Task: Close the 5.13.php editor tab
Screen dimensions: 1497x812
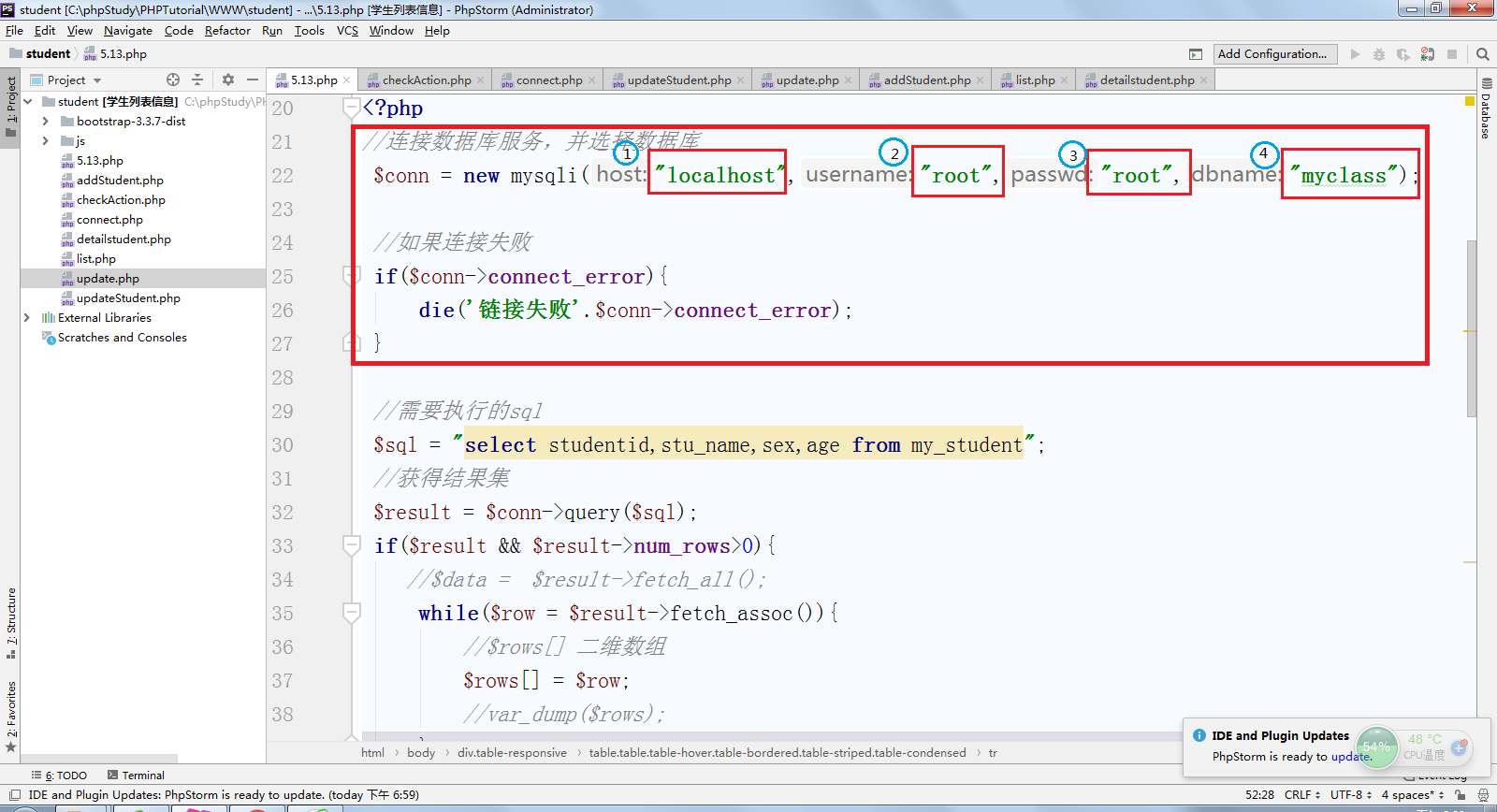Action: coord(347,80)
